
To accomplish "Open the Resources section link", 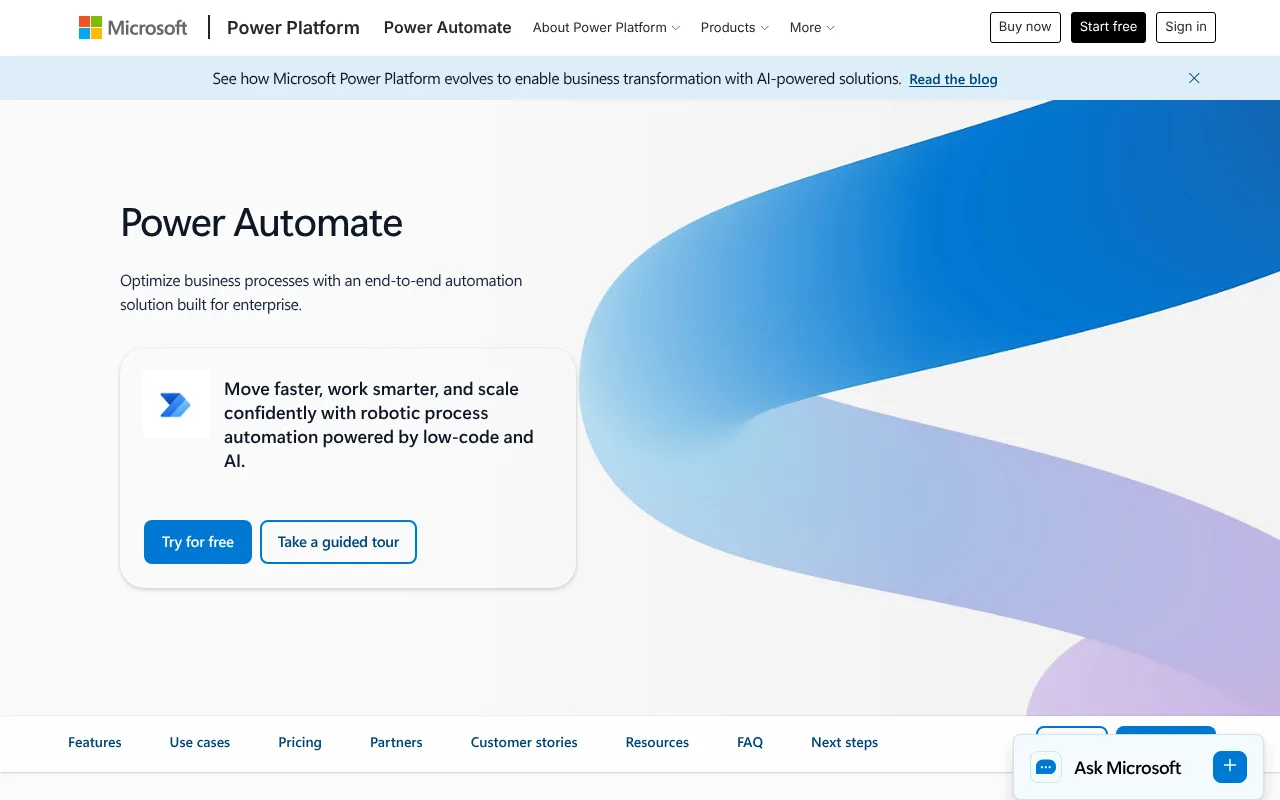I will [x=657, y=742].
